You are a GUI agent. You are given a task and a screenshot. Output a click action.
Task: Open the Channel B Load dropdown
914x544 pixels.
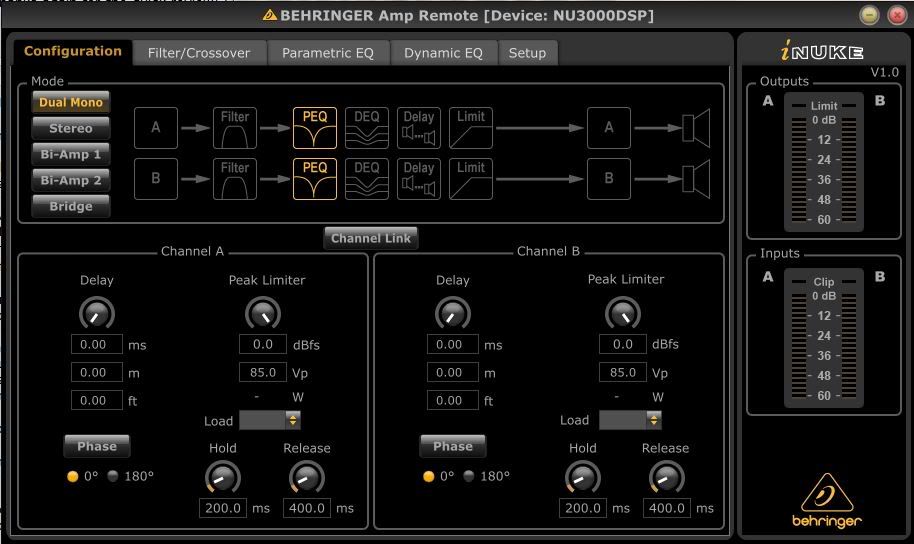(630, 420)
